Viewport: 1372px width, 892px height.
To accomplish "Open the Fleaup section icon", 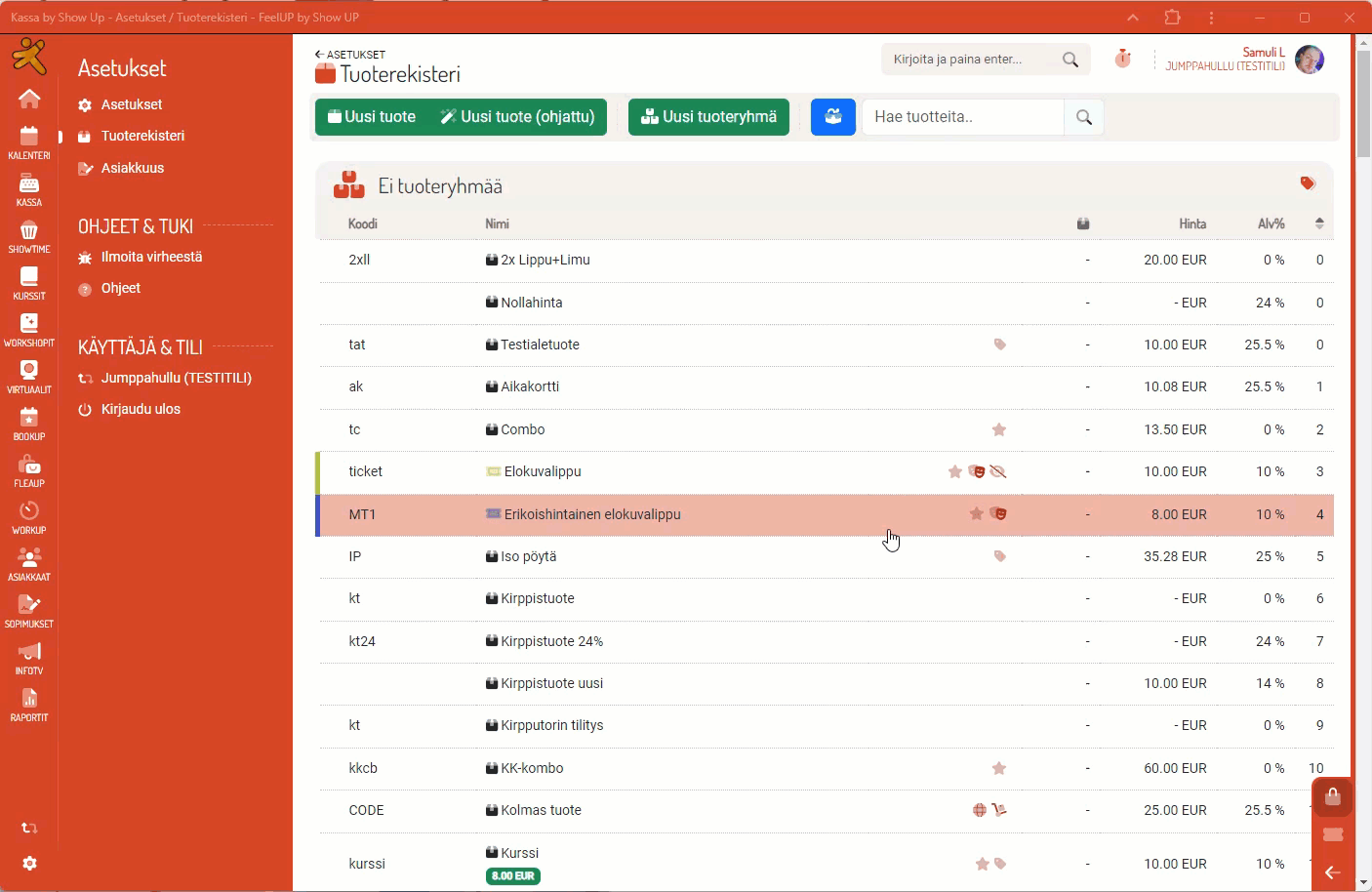I will point(29,469).
